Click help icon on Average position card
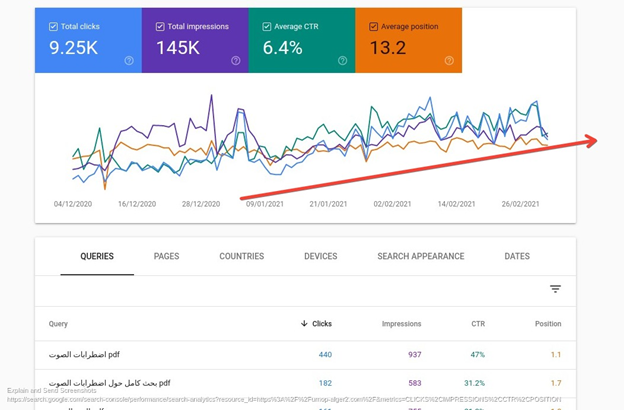Viewport: 624px width, 410px height. pos(449,61)
